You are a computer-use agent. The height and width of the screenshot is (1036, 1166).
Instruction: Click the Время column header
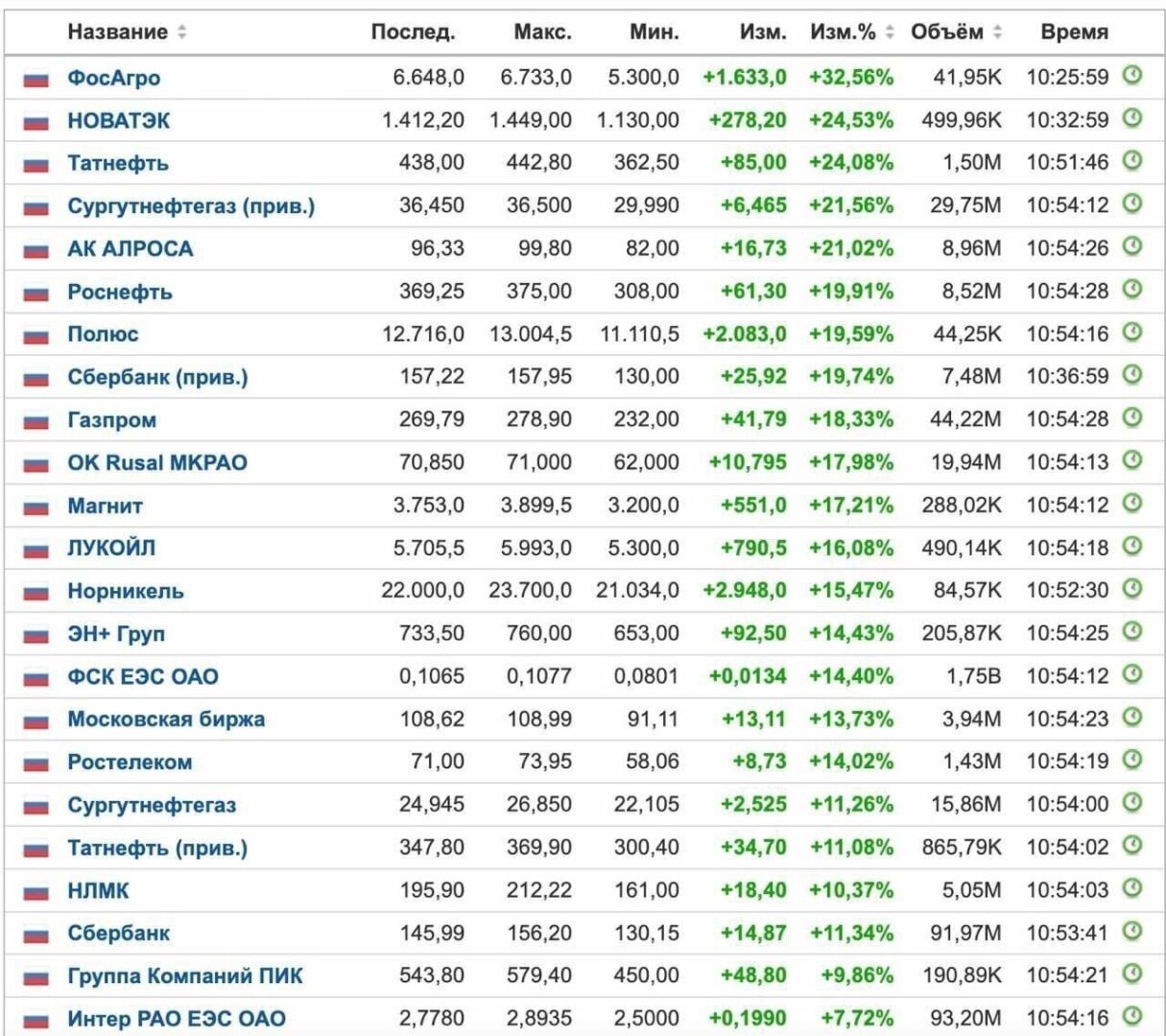pyautogui.click(x=1074, y=33)
